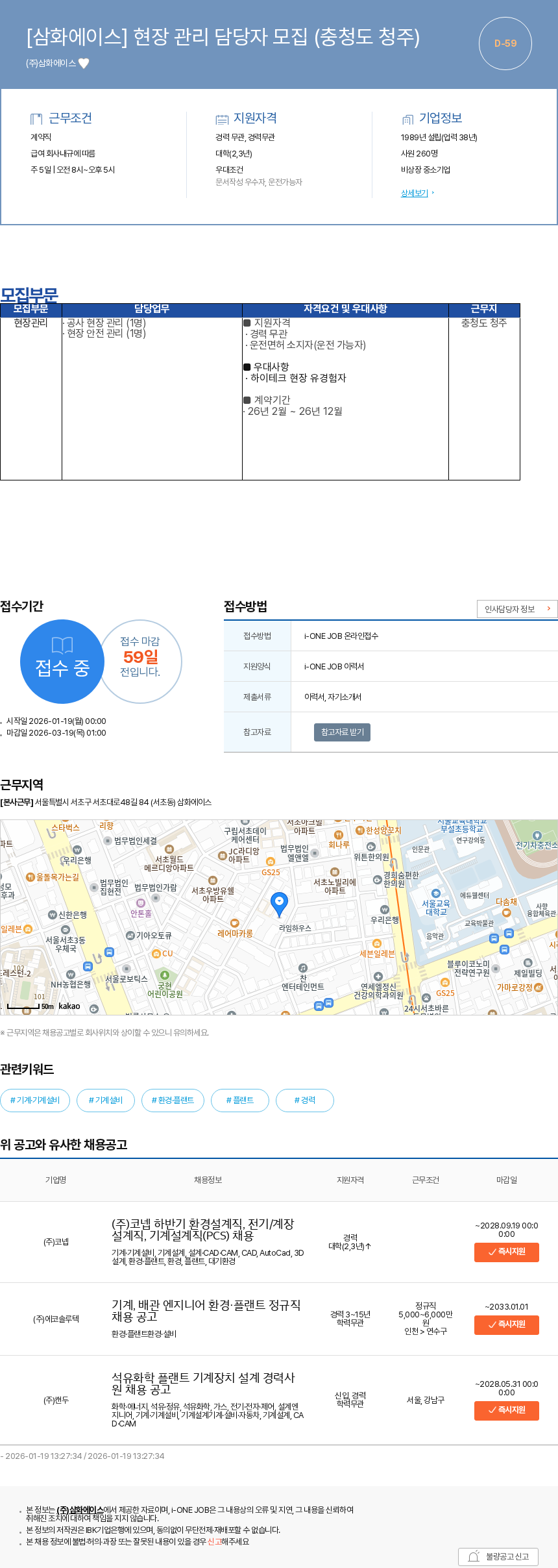Viewport: 558px width, 1568px height.
Task: Click the 회나루 restaurant marker
Action: pos(338,835)
